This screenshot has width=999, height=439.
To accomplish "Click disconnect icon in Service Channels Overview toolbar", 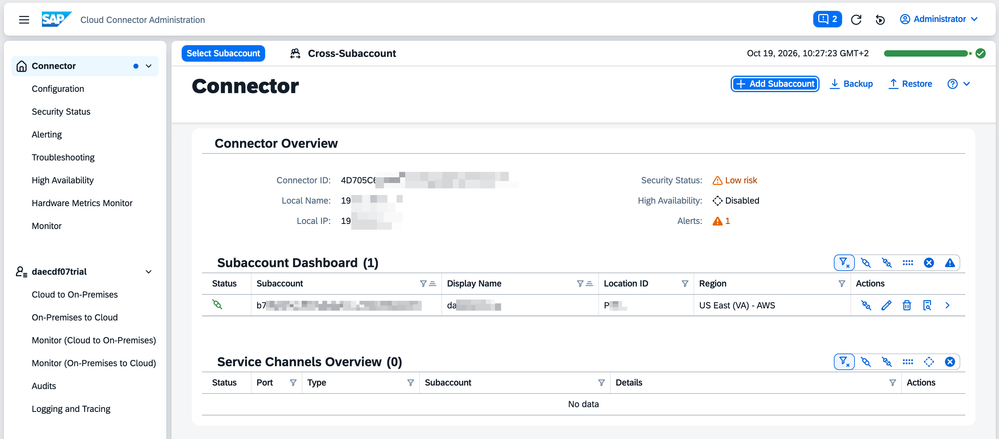I will point(886,361).
